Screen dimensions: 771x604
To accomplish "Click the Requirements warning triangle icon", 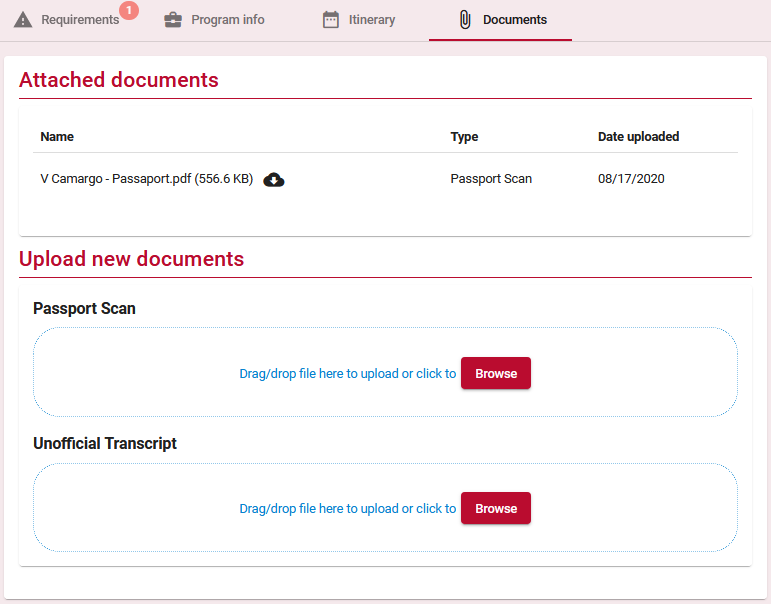I will [23, 20].
